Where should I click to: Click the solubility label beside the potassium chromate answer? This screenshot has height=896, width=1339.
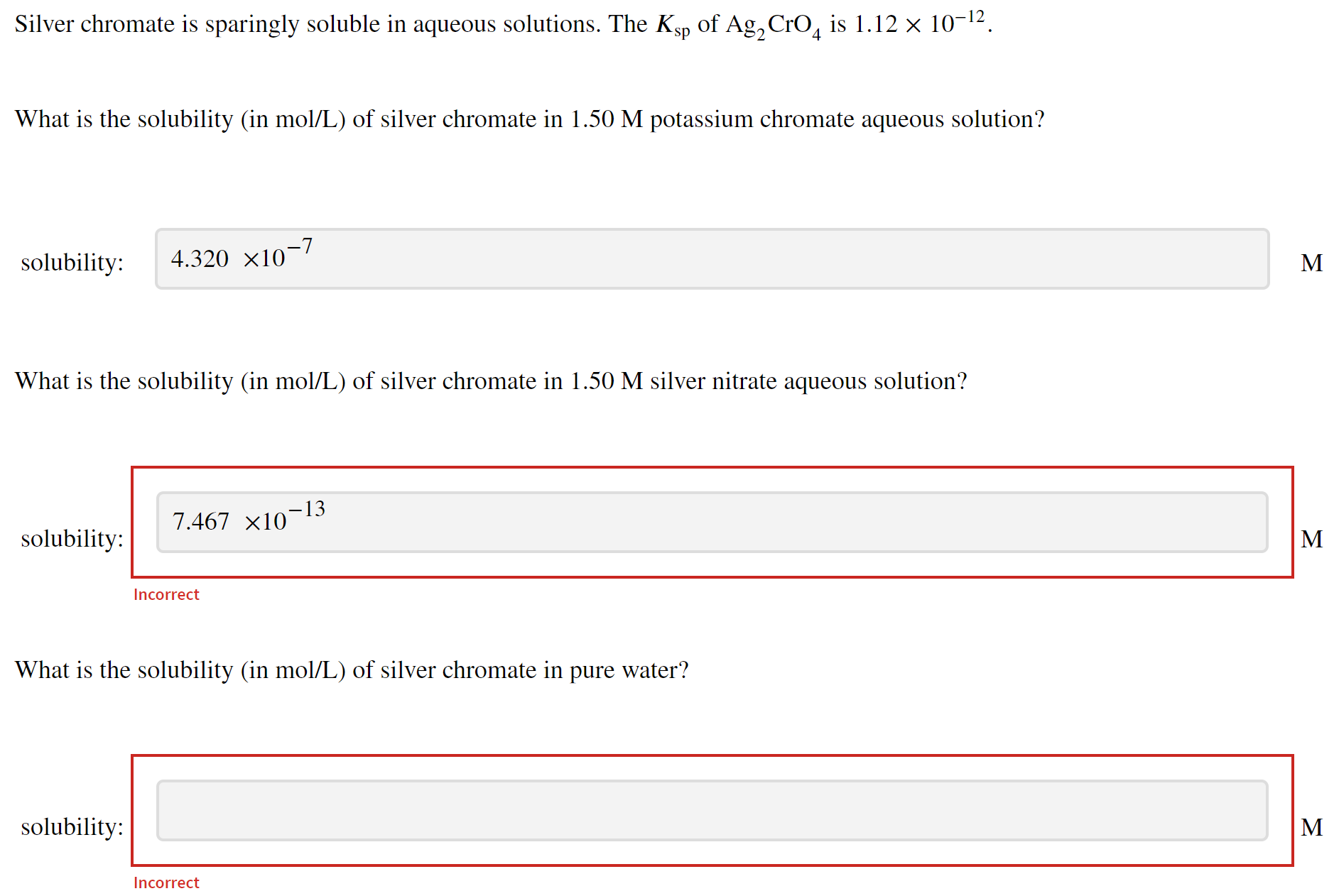(x=72, y=263)
